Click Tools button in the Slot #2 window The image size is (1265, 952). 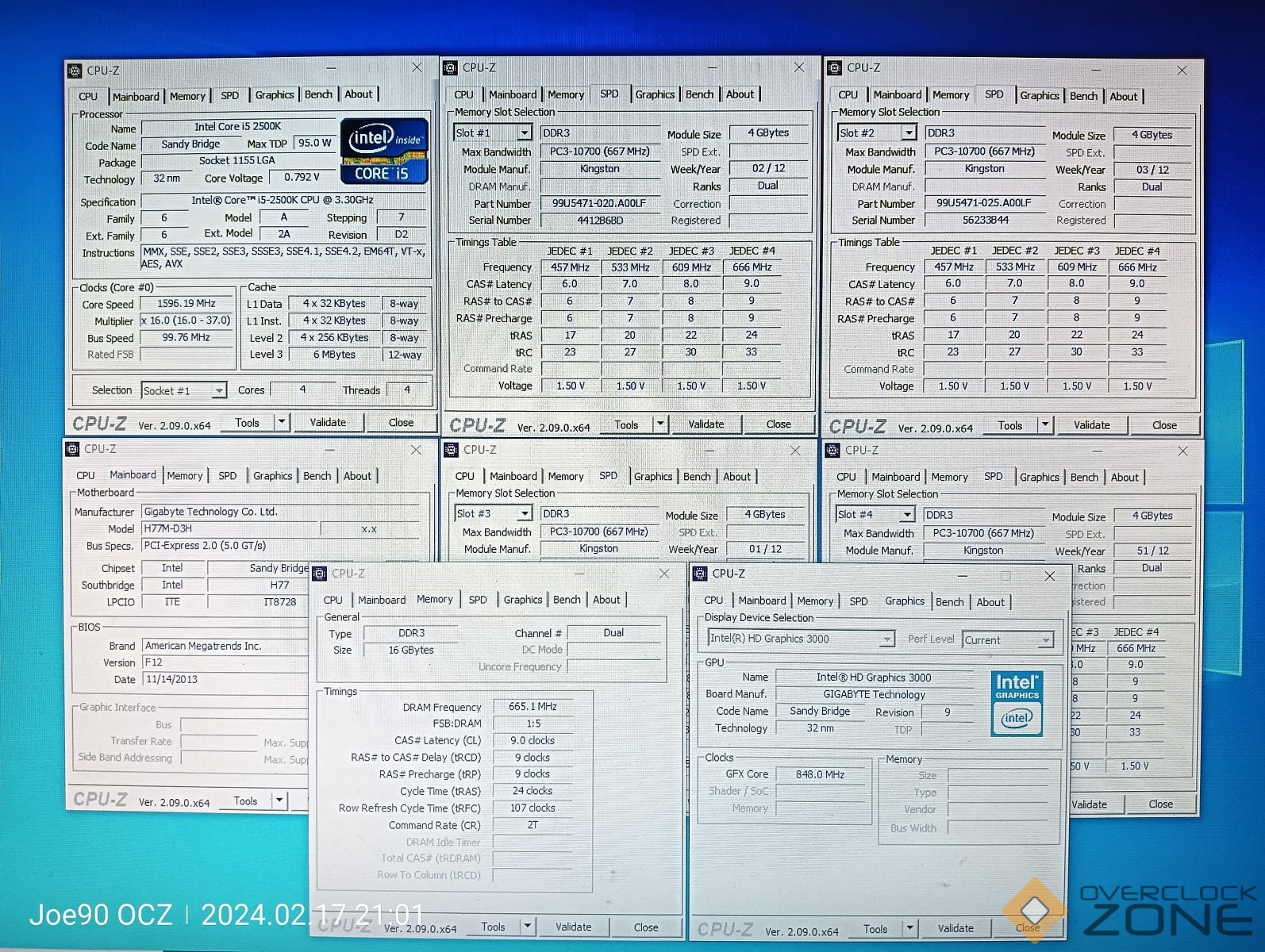(1010, 425)
